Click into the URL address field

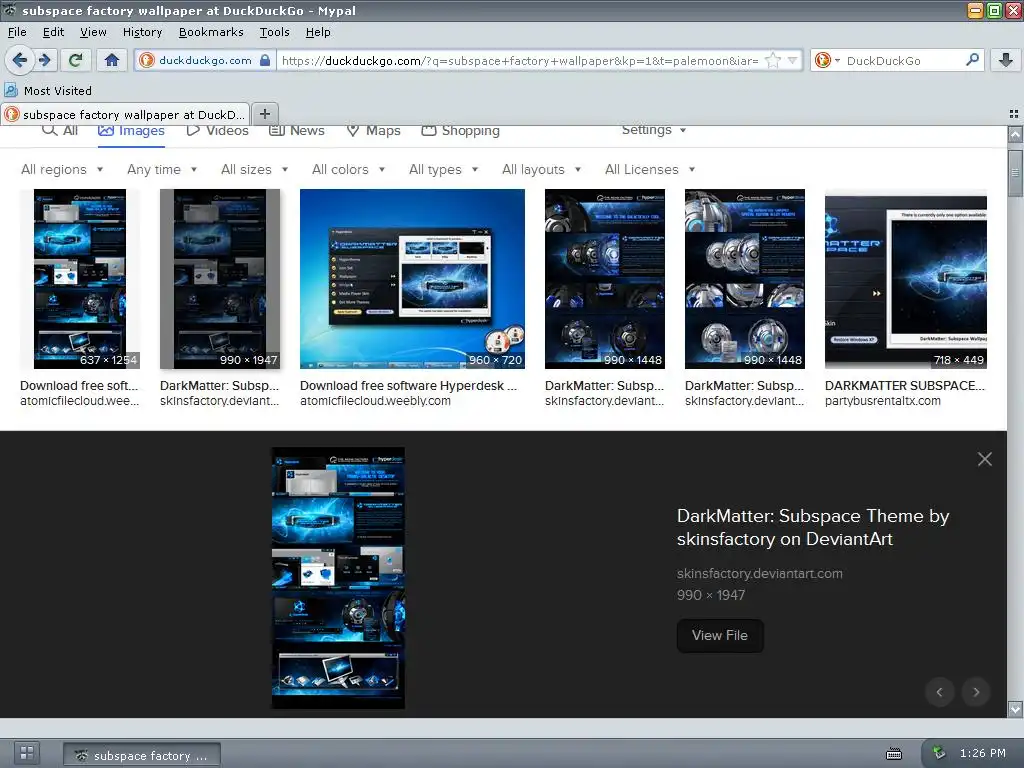click(x=519, y=60)
